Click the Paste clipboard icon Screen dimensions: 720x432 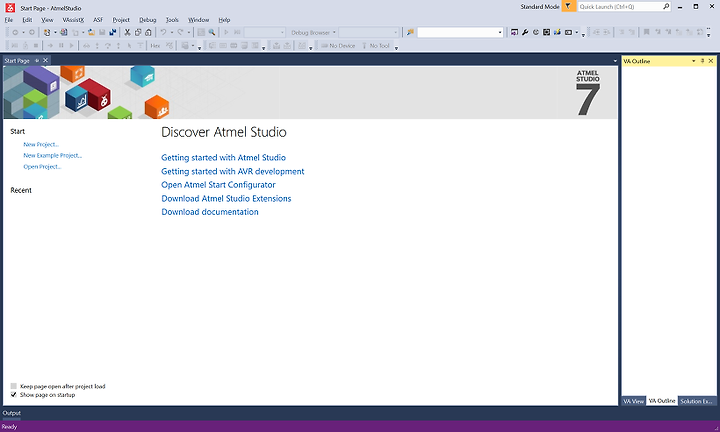[148, 33]
